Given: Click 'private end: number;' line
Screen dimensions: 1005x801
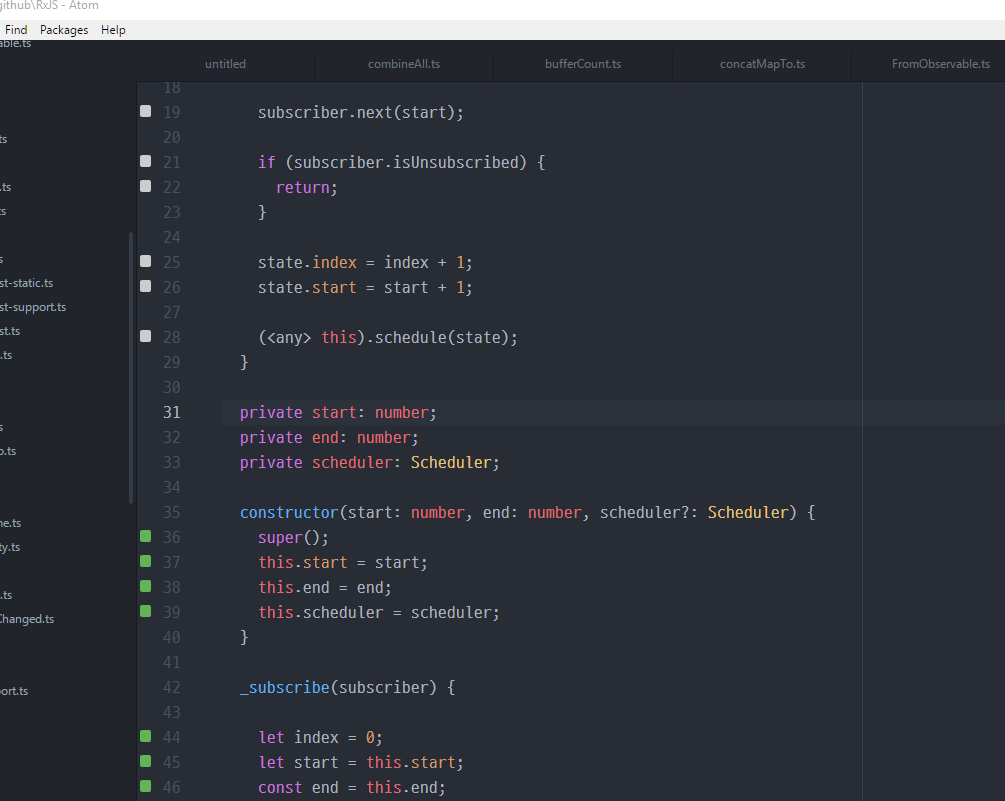Looking at the screenshot, I should point(329,438).
